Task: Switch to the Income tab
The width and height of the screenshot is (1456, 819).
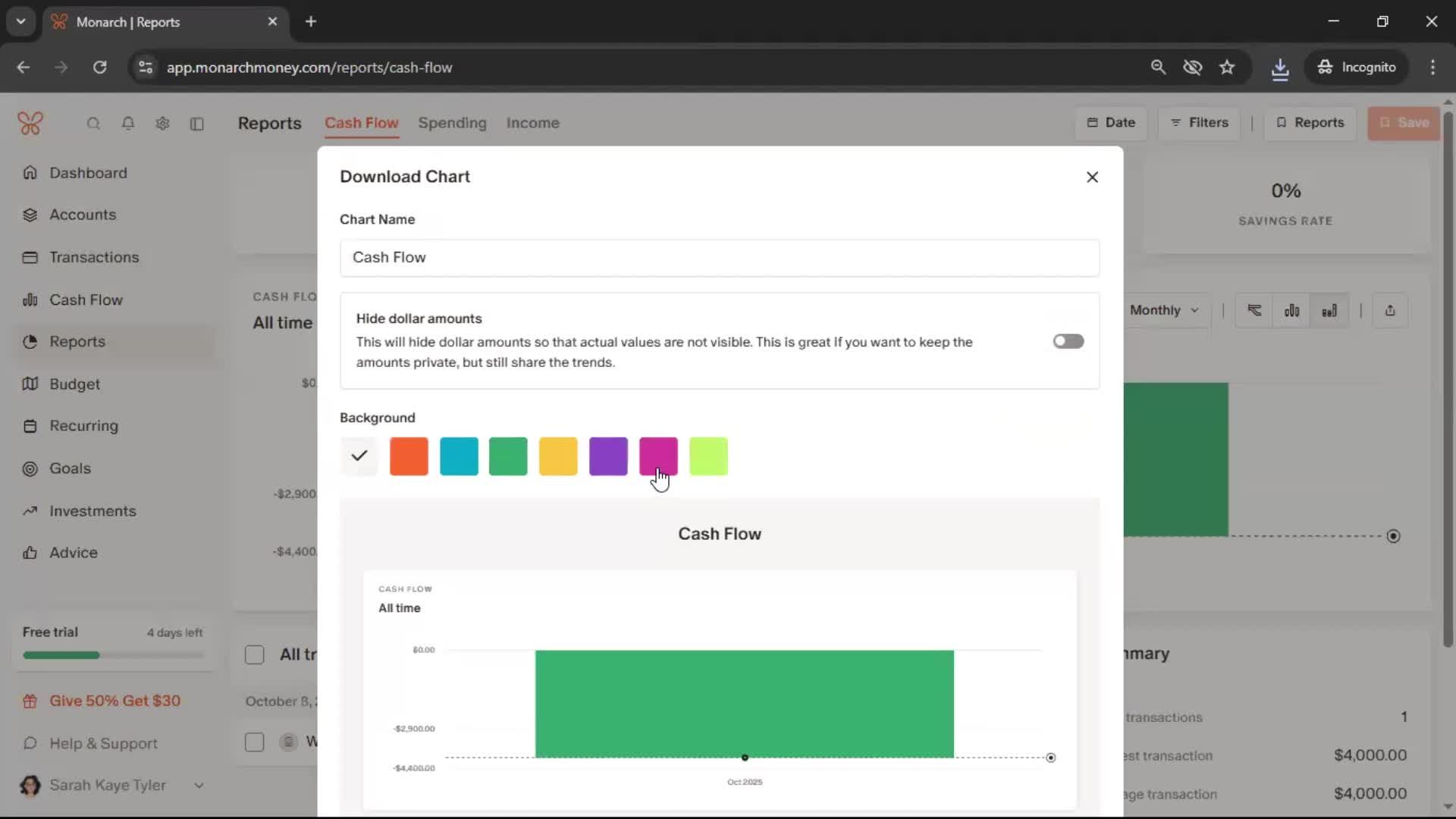Action: [x=532, y=123]
